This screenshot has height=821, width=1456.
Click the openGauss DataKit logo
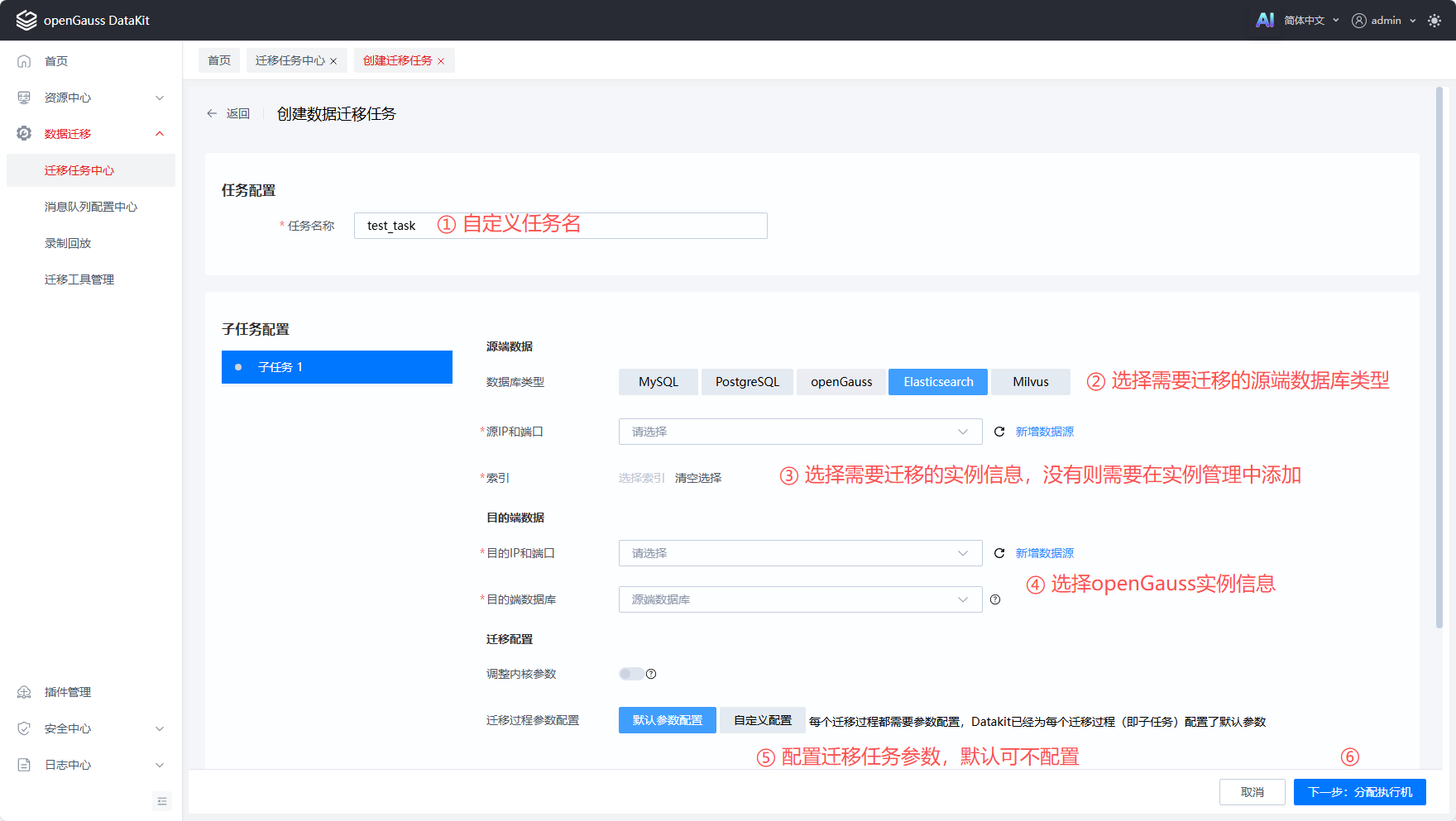[x=26, y=20]
